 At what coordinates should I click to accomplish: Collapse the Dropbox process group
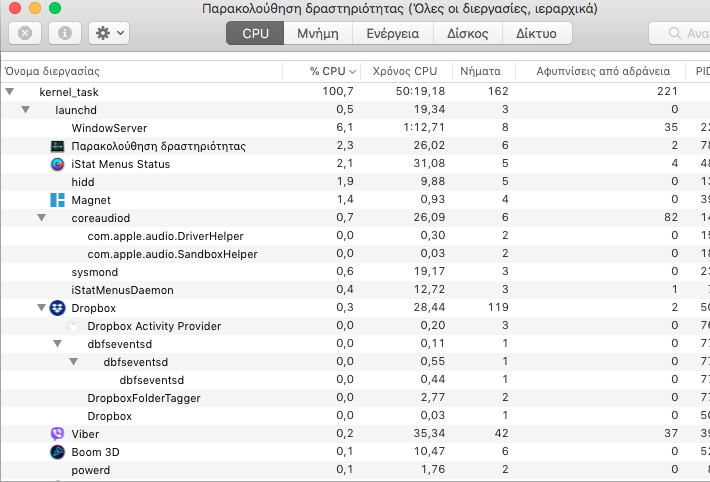(42, 308)
